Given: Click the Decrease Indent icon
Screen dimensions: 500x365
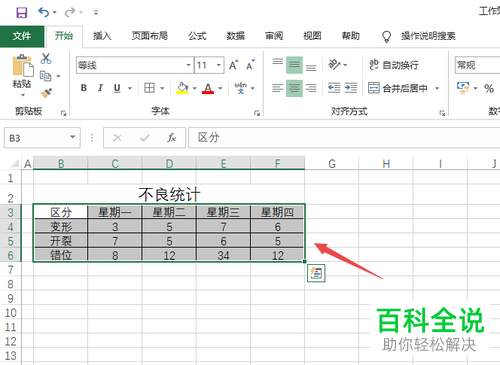Looking at the screenshot, I should 334,88.
